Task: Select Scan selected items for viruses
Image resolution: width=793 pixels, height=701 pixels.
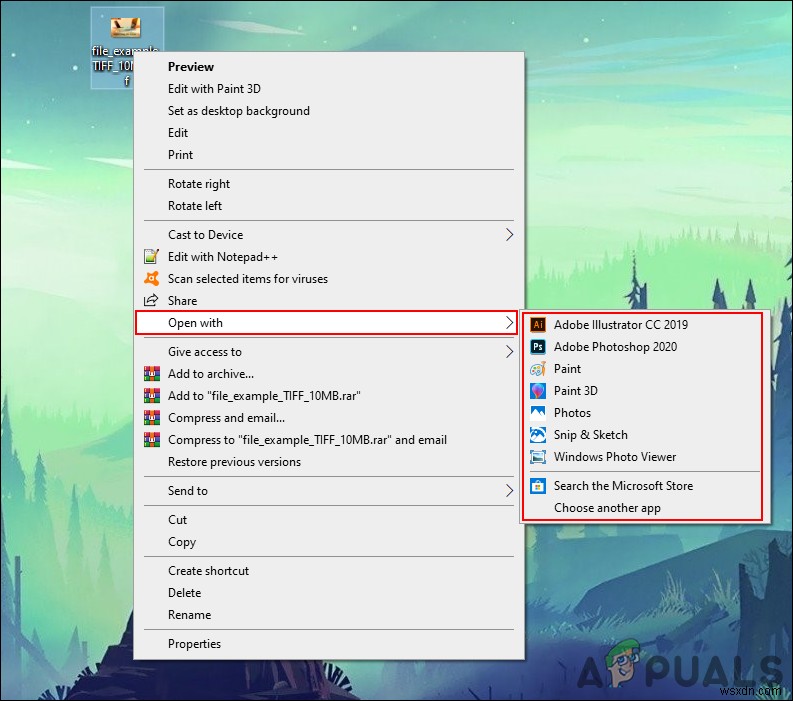Action: pos(329,279)
